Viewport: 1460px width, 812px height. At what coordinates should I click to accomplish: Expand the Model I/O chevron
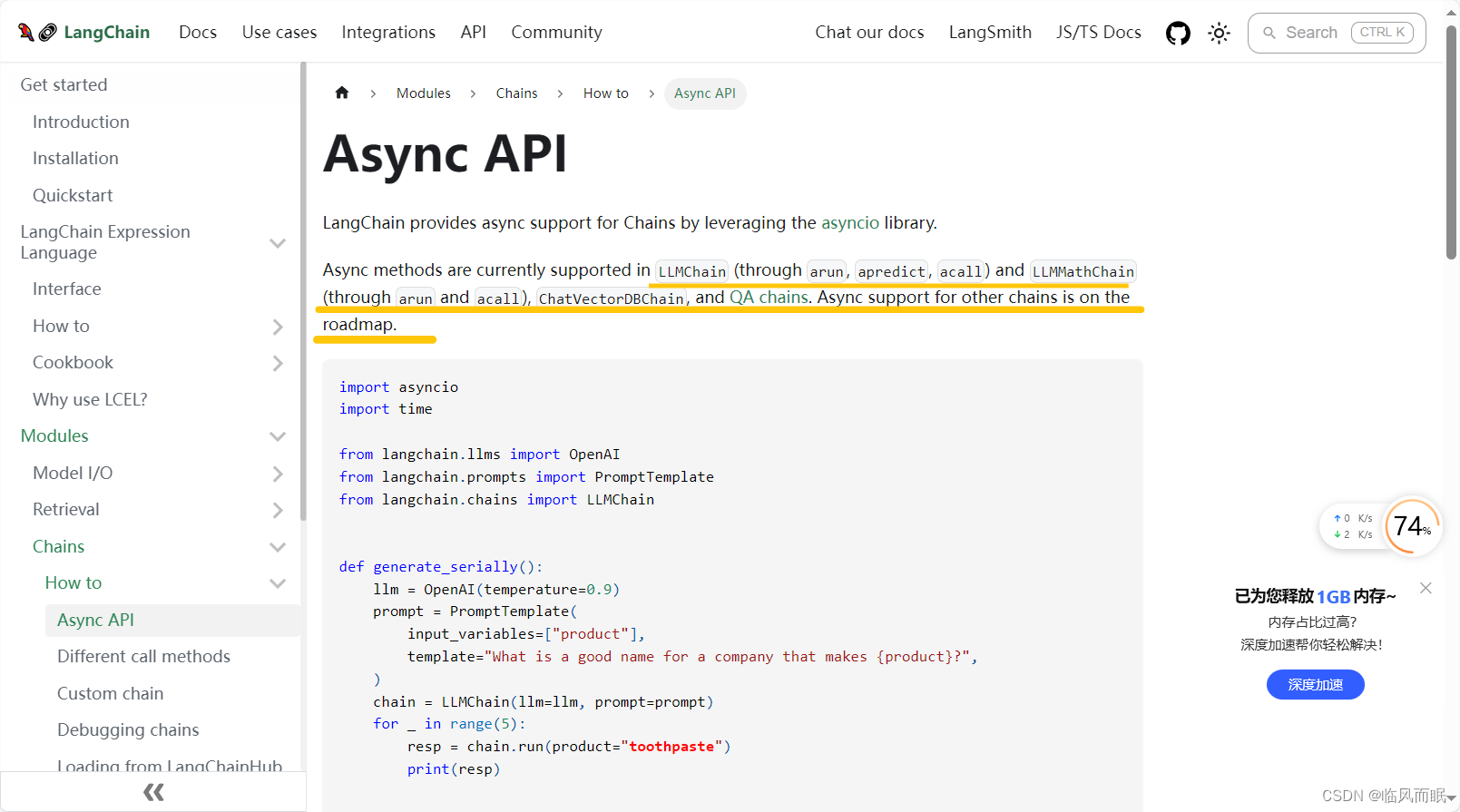tap(278, 474)
